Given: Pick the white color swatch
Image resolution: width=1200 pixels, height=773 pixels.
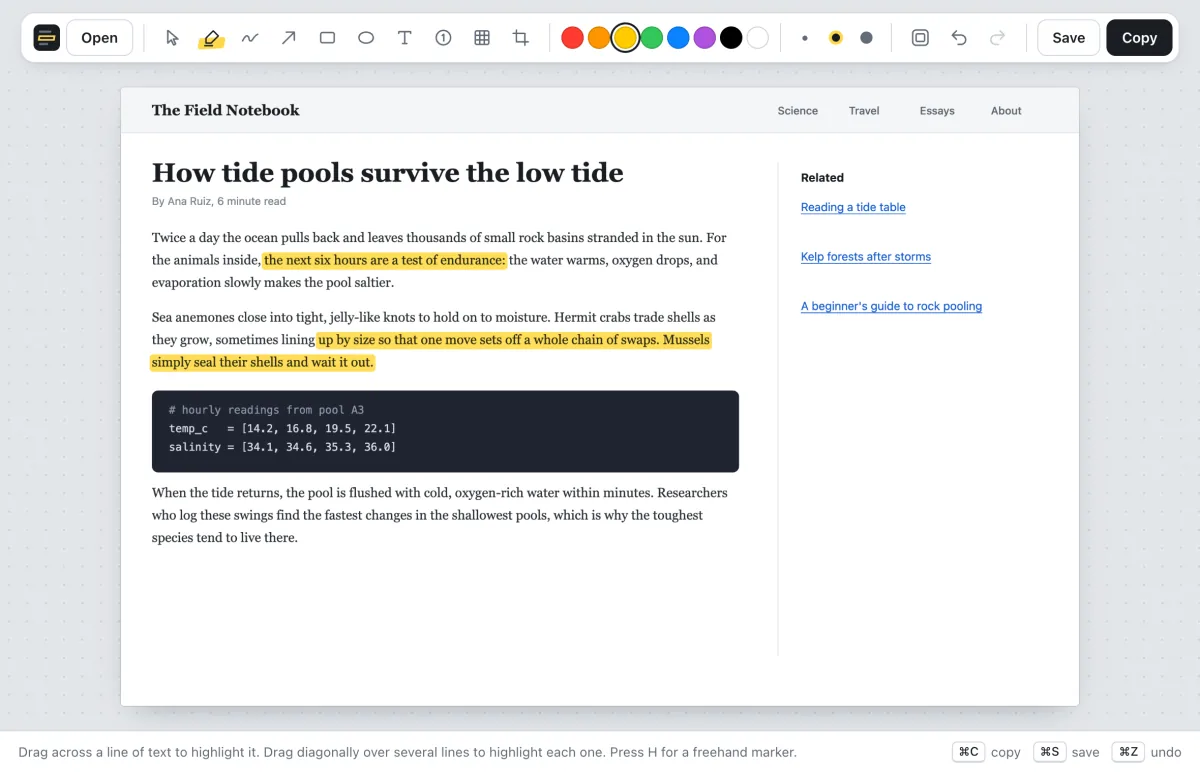Looking at the screenshot, I should [758, 38].
